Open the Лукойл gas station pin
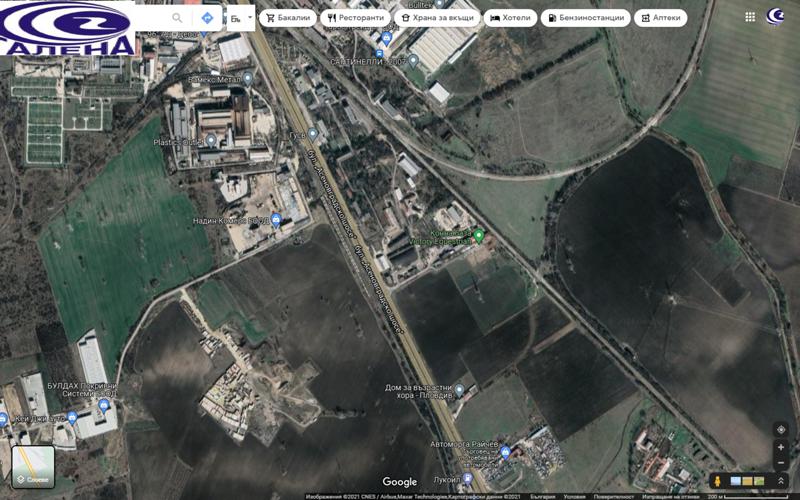 click(467, 478)
